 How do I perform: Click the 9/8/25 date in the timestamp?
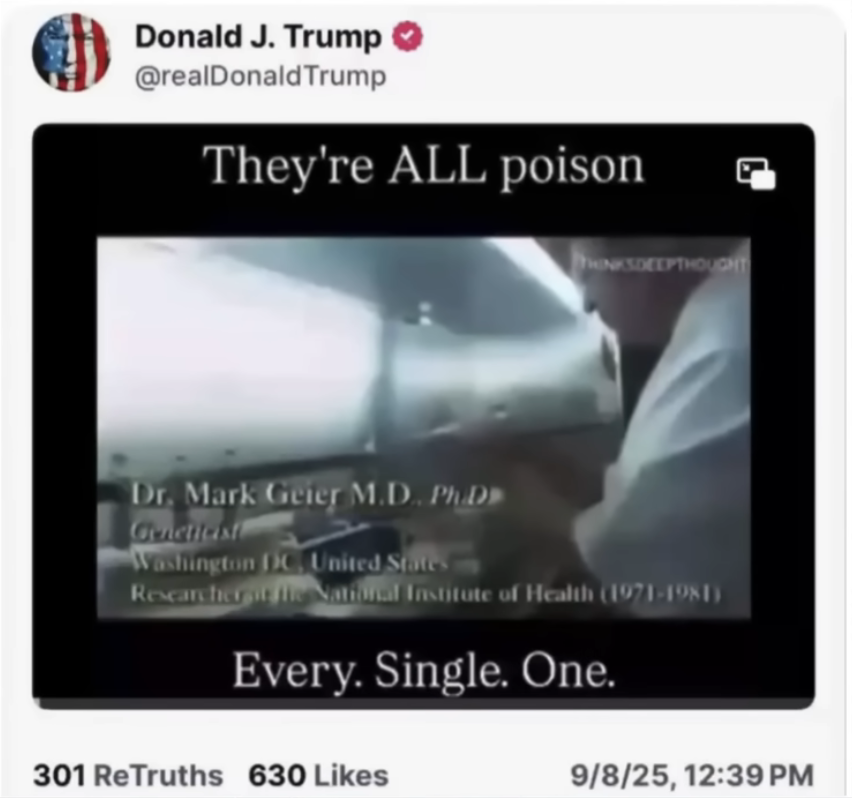tap(619, 775)
